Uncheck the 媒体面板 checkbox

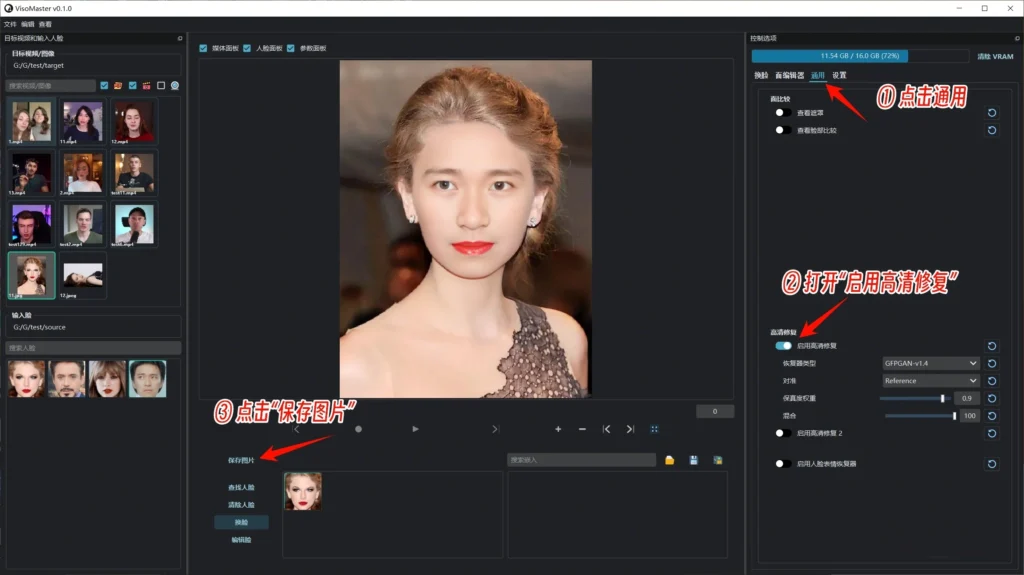(x=204, y=48)
